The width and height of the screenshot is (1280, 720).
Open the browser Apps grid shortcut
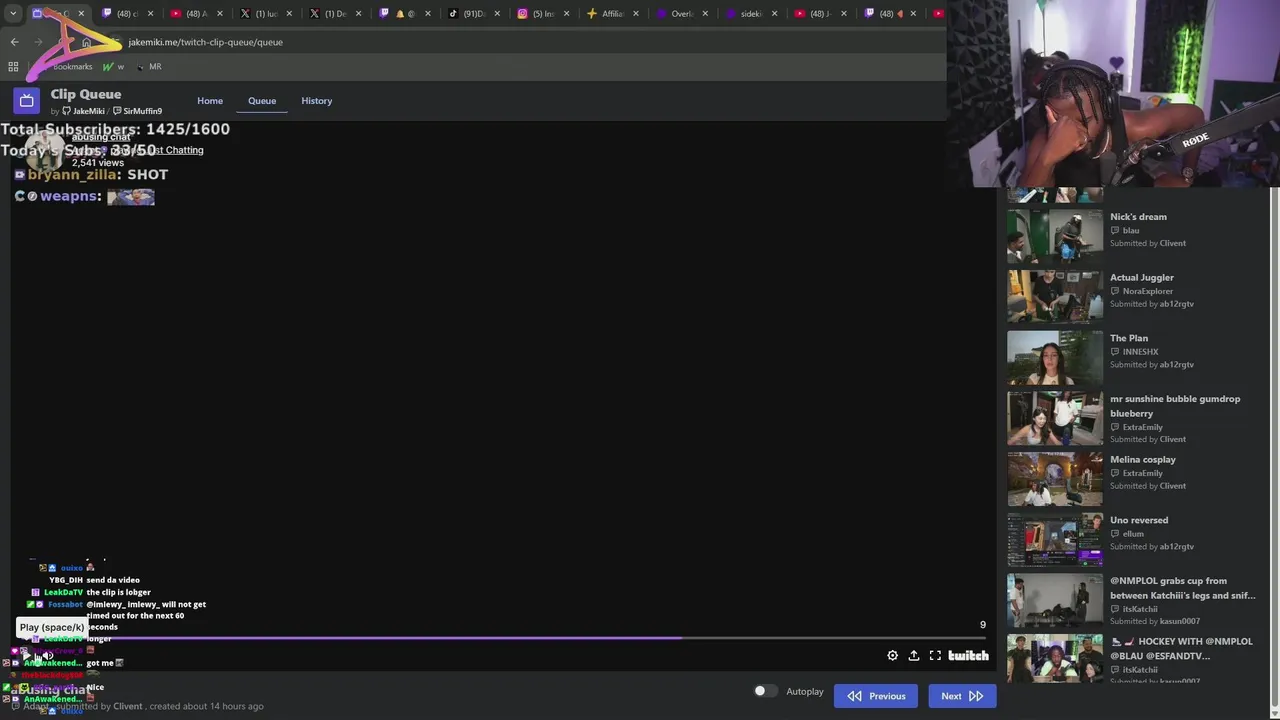(x=13, y=66)
